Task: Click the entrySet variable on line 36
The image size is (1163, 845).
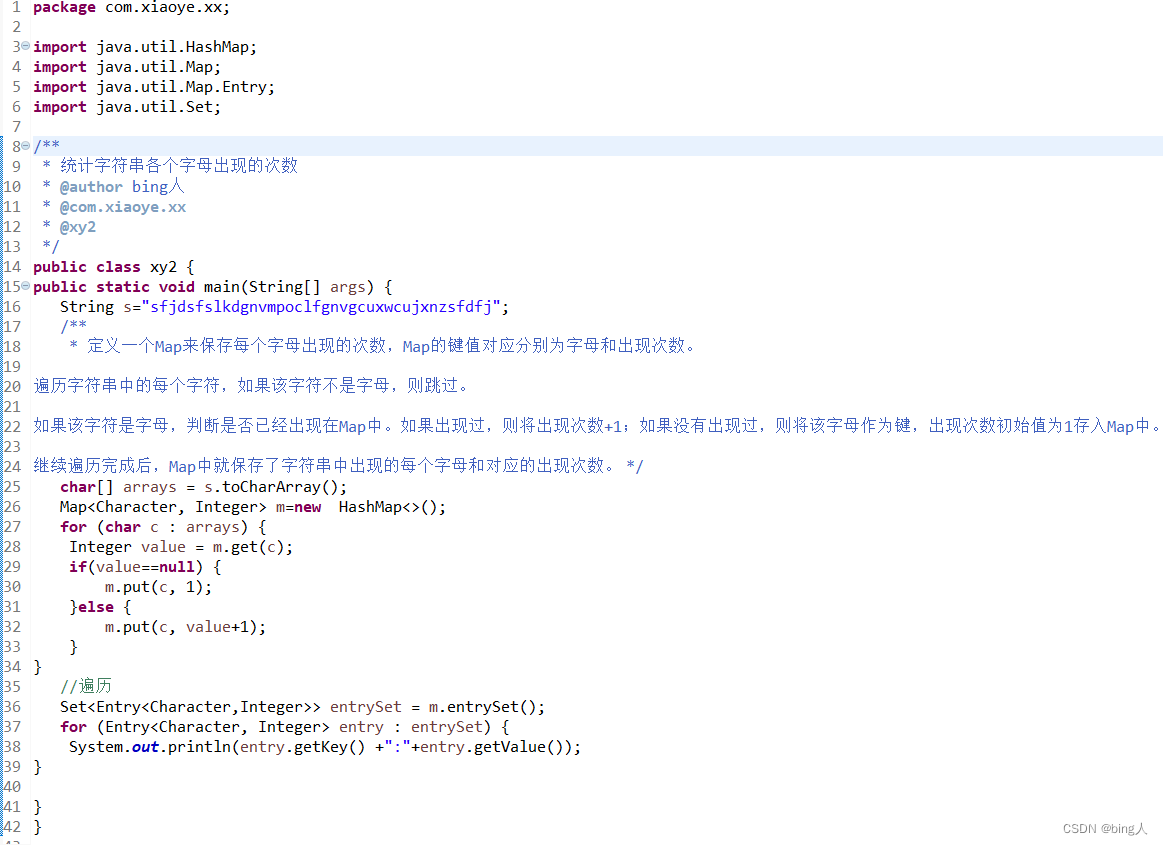Action: [x=366, y=706]
